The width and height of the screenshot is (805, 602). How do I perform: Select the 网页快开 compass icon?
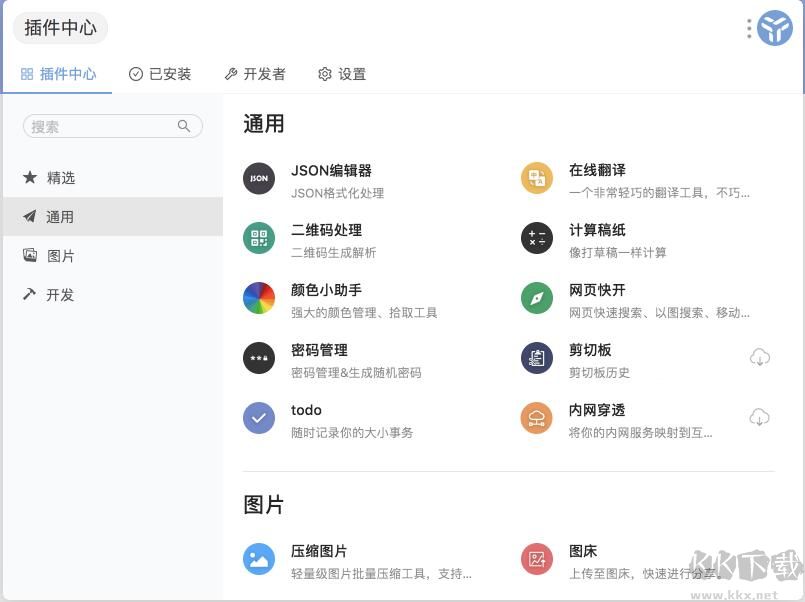pos(536,298)
